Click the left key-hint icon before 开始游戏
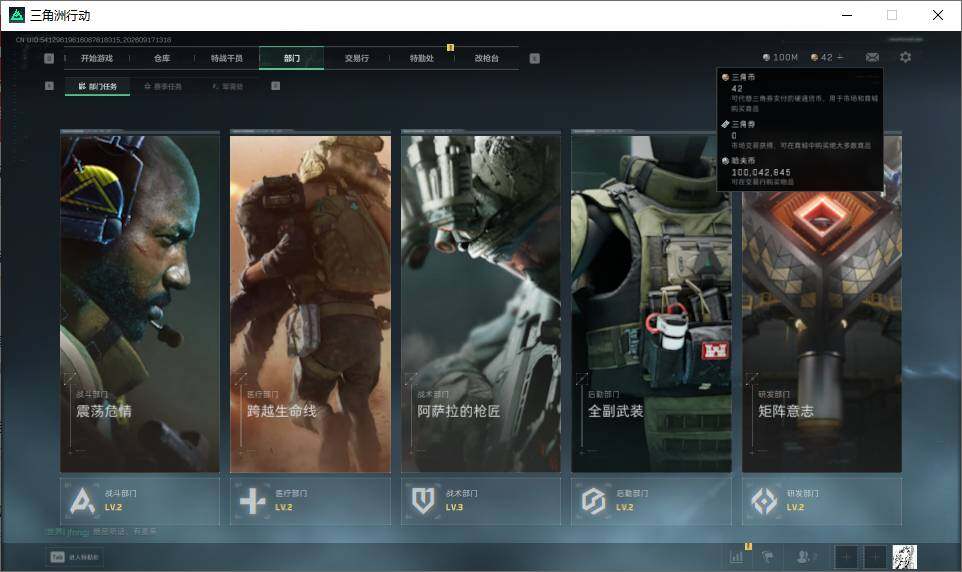 49,58
